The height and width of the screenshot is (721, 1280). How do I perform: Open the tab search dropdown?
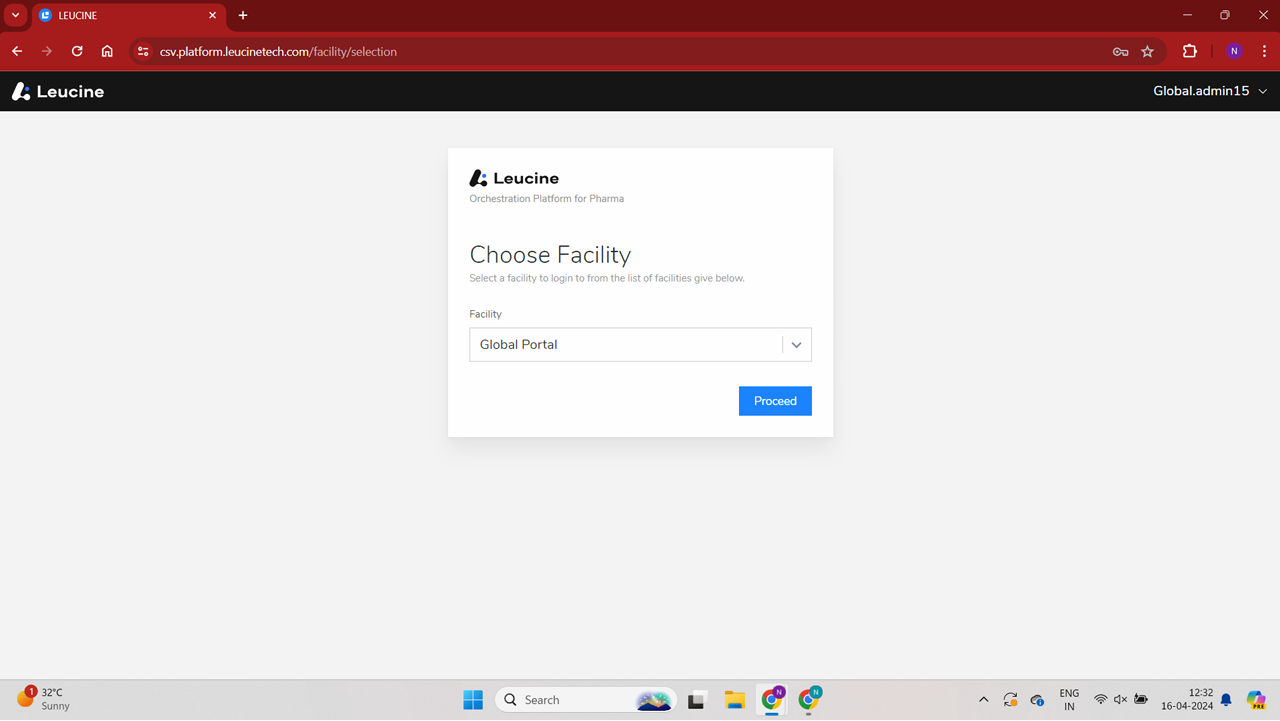tap(15, 16)
